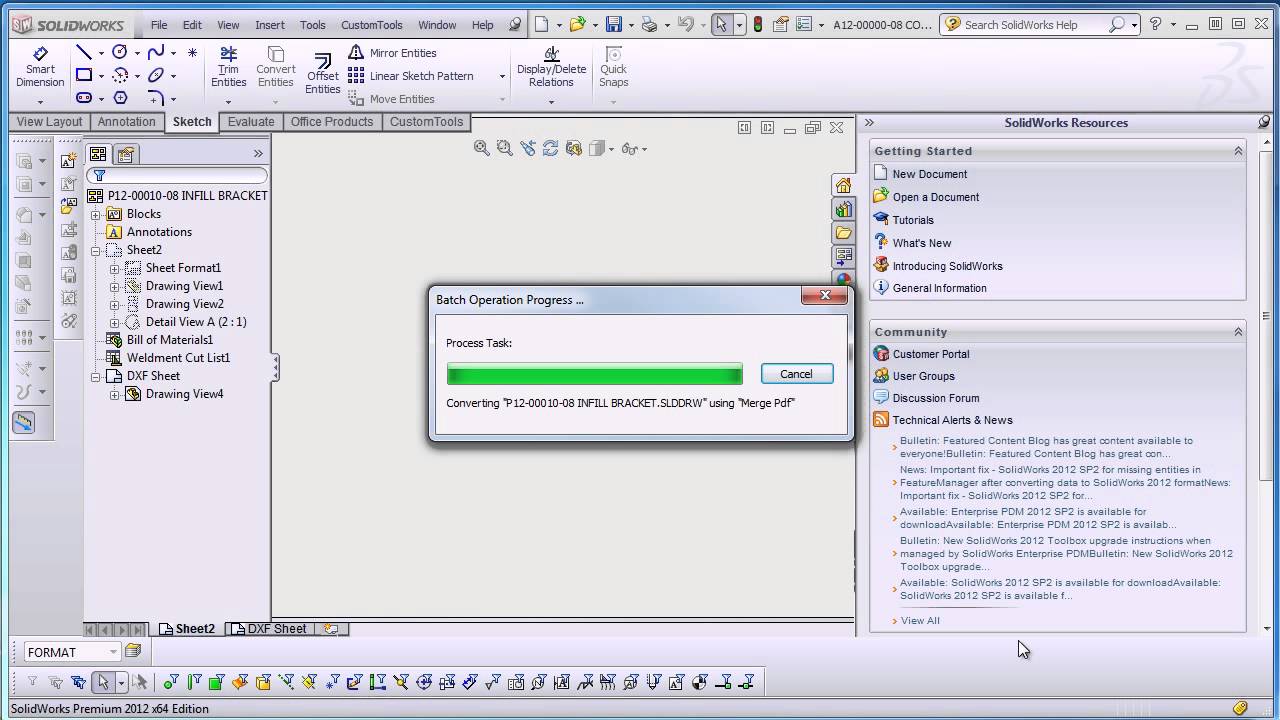The width and height of the screenshot is (1280, 720).
Task: Click the New Document link
Action: point(929,174)
